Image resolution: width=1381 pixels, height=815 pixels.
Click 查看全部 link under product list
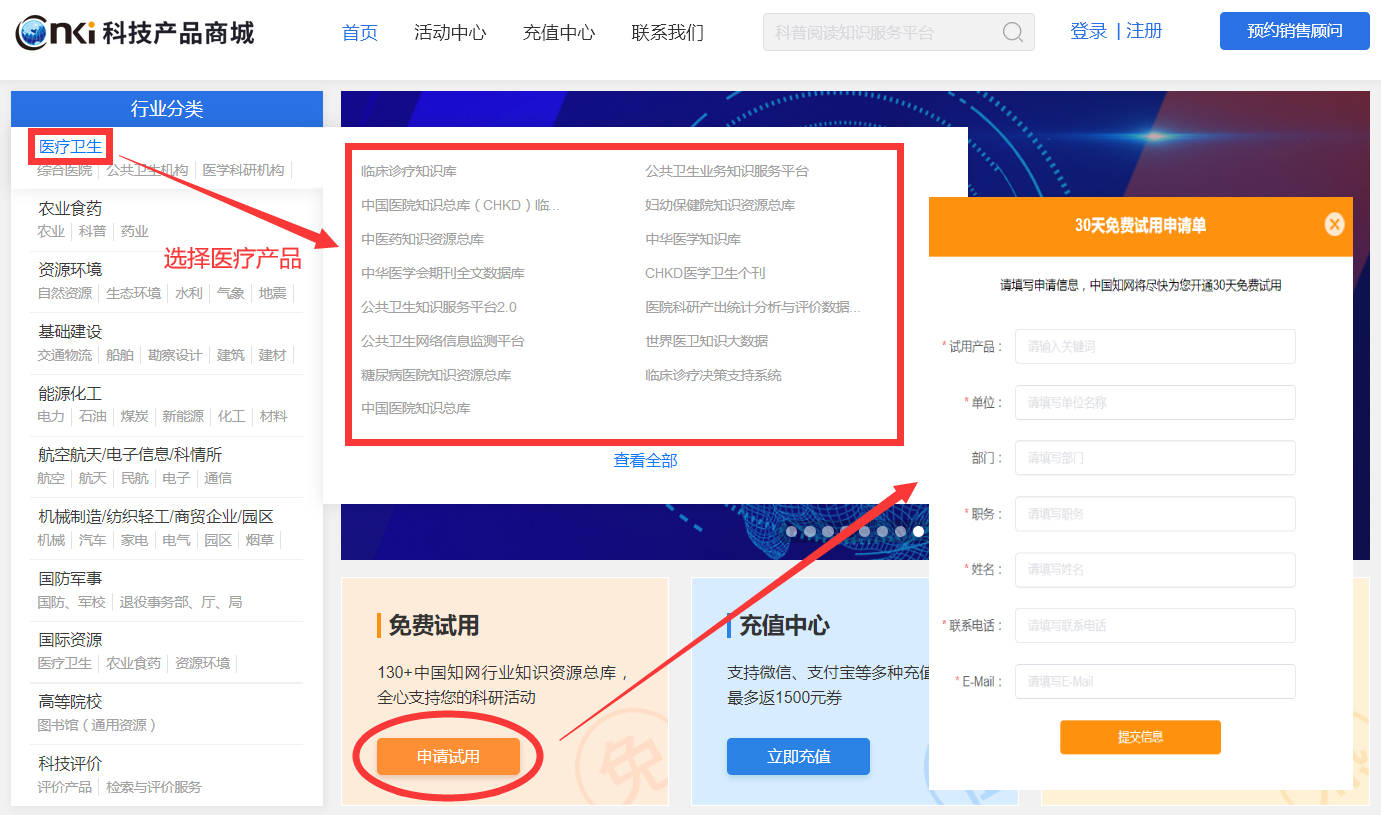[645, 460]
